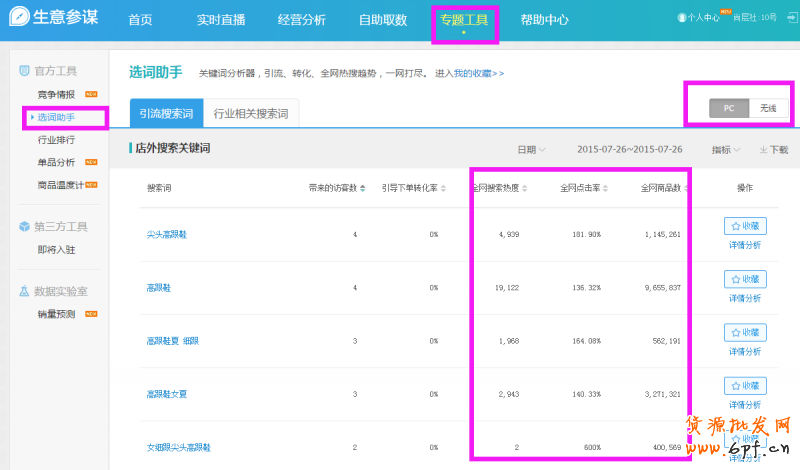The height and width of the screenshot is (470, 800).
Task: Switch data source to PC
Action: tap(729, 108)
